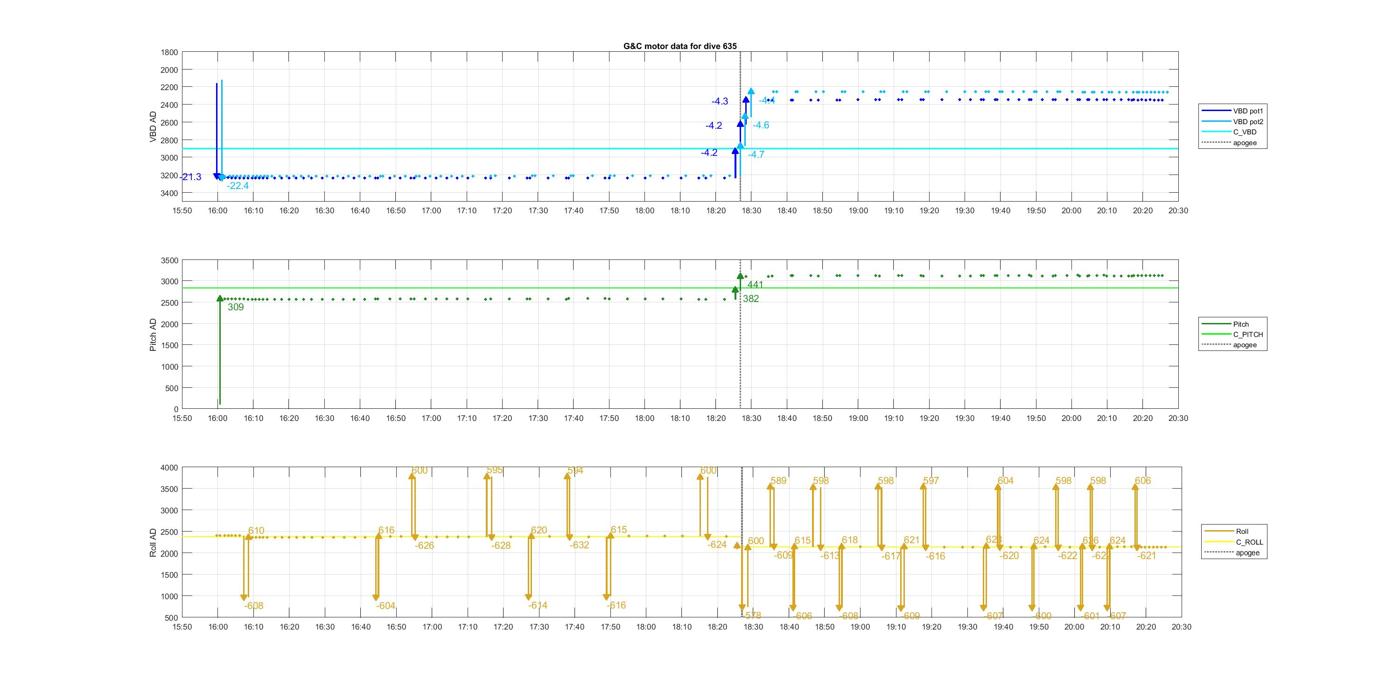Click the '3400' tick on VBD axis

170,193
